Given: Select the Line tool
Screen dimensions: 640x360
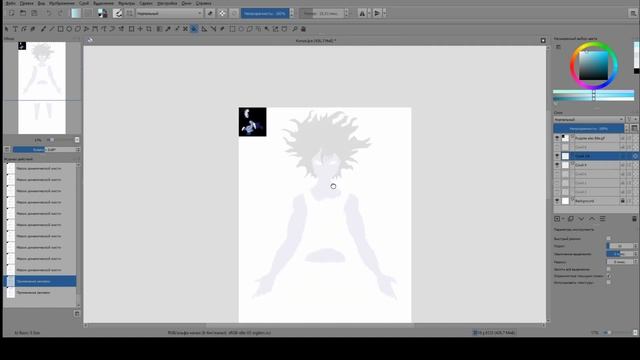Looking at the screenshot, I should tap(51, 29).
